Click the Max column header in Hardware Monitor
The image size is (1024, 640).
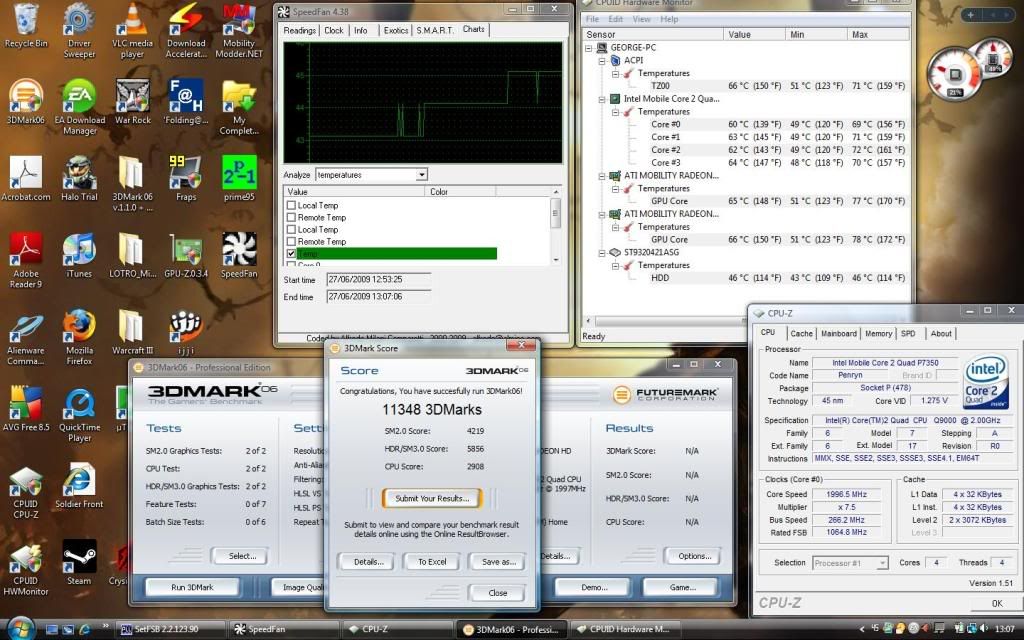point(878,35)
